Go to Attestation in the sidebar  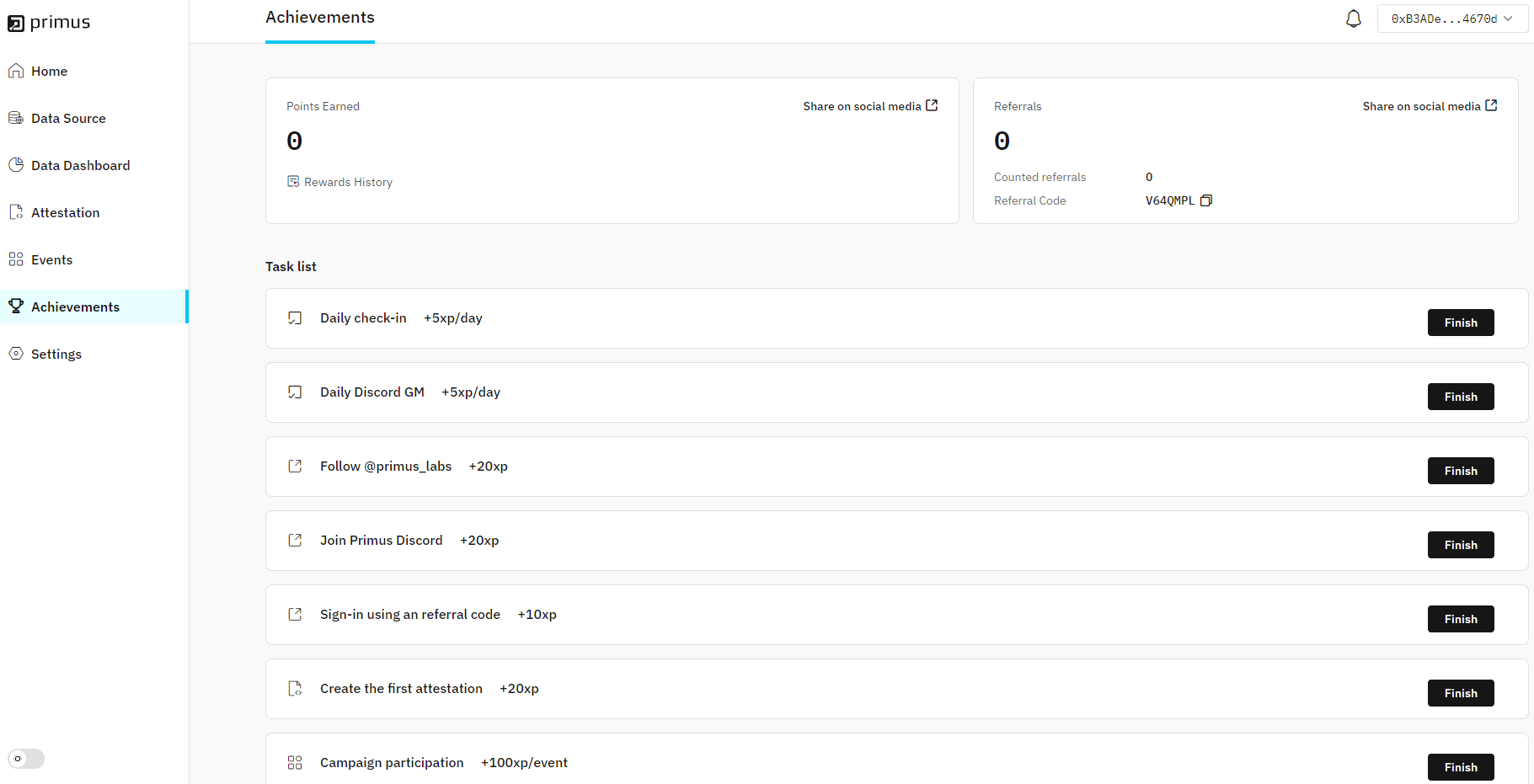point(65,213)
